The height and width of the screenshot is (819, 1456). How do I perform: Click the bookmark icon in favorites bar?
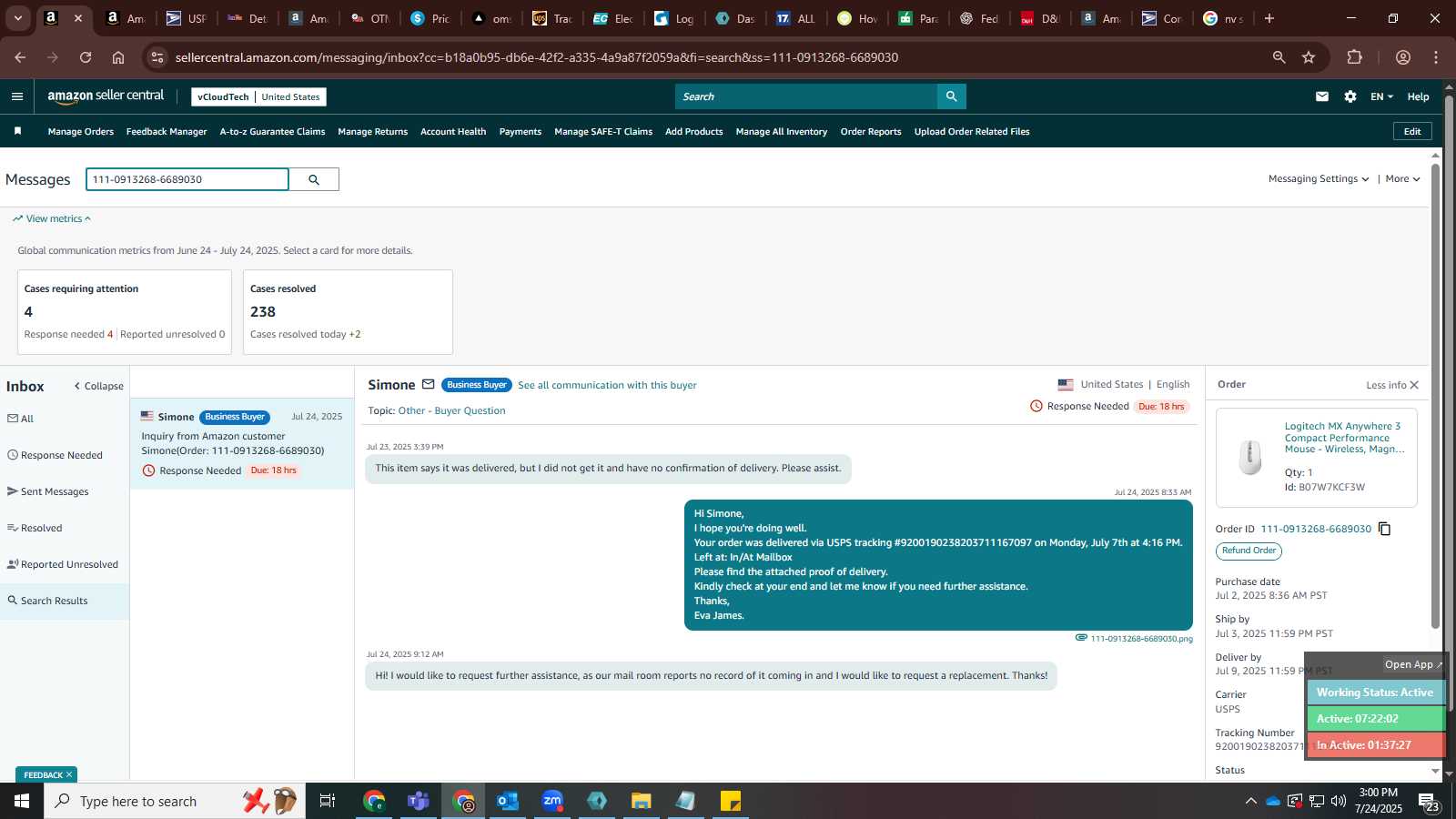point(17,131)
